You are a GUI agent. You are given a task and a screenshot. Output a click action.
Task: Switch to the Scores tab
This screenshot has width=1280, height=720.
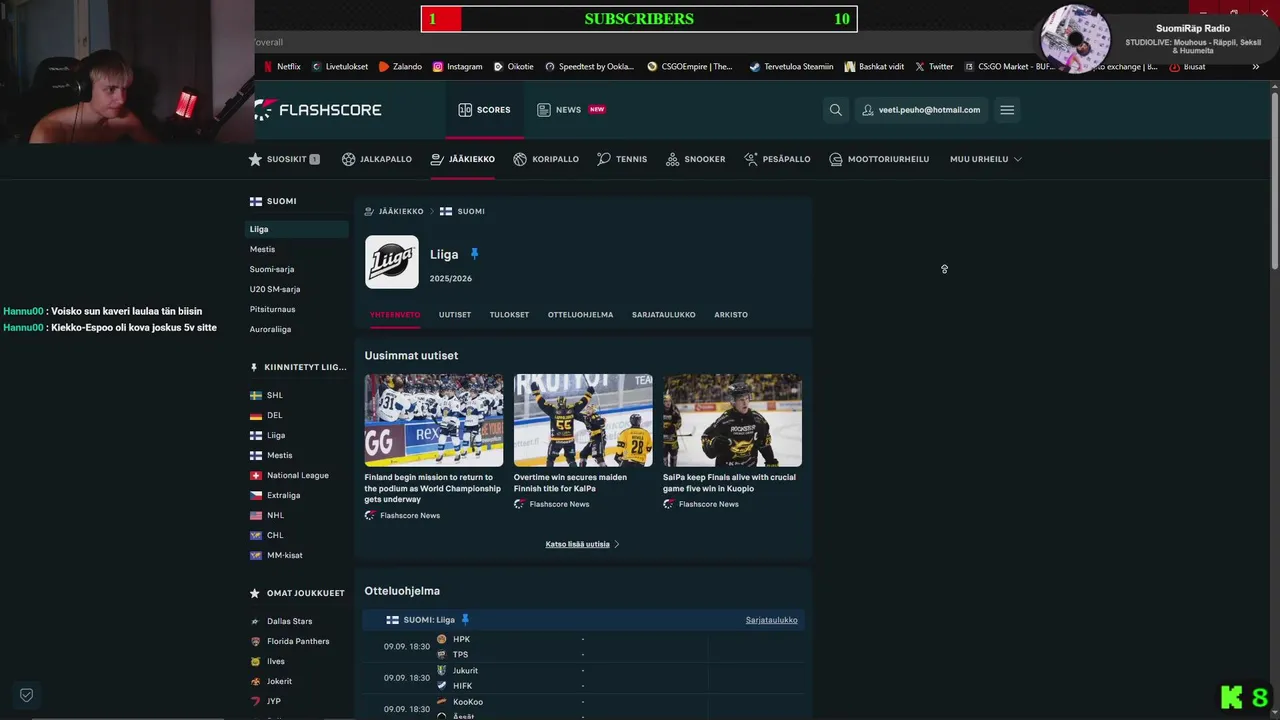pos(484,110)
